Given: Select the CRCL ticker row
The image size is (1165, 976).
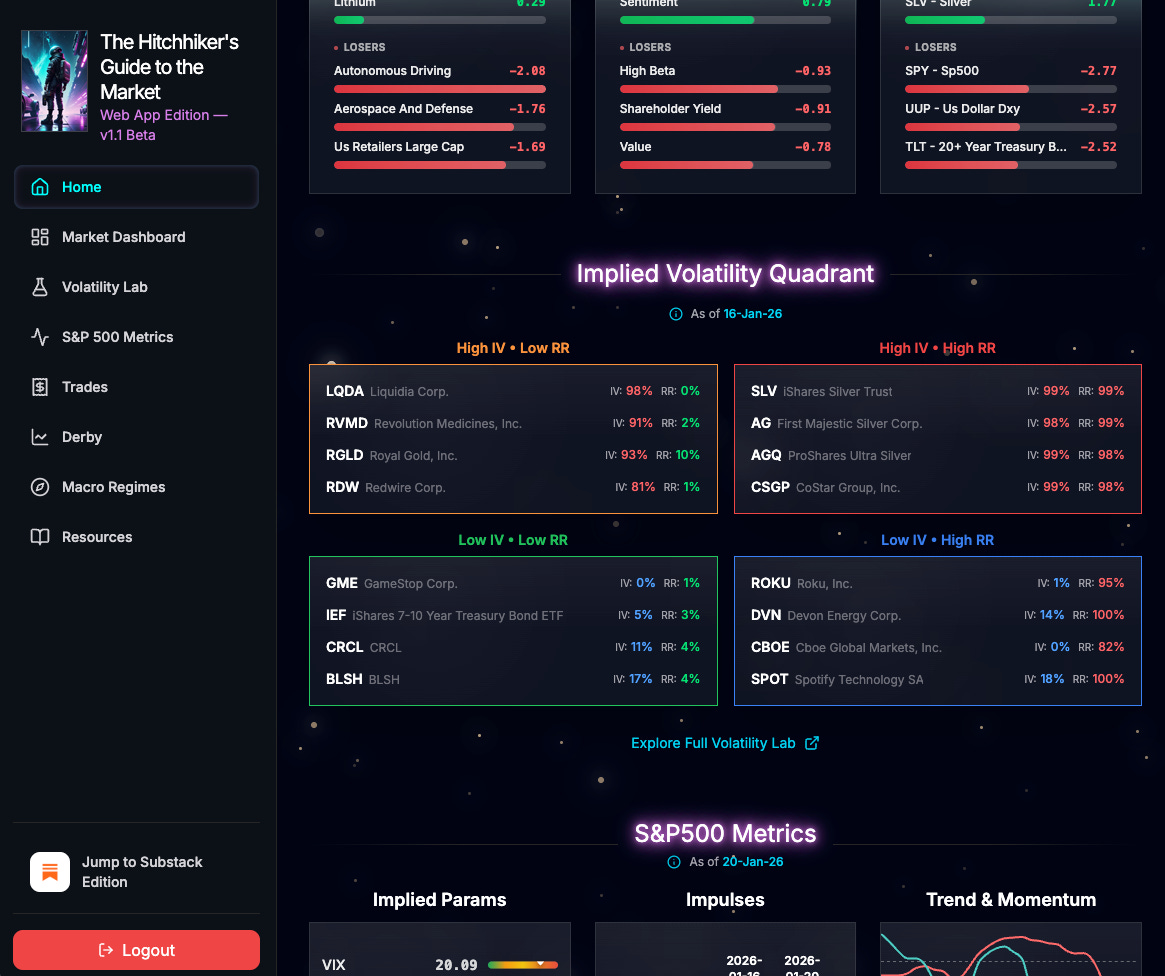Looking at the screenshot, I should [x=513, y=647].
